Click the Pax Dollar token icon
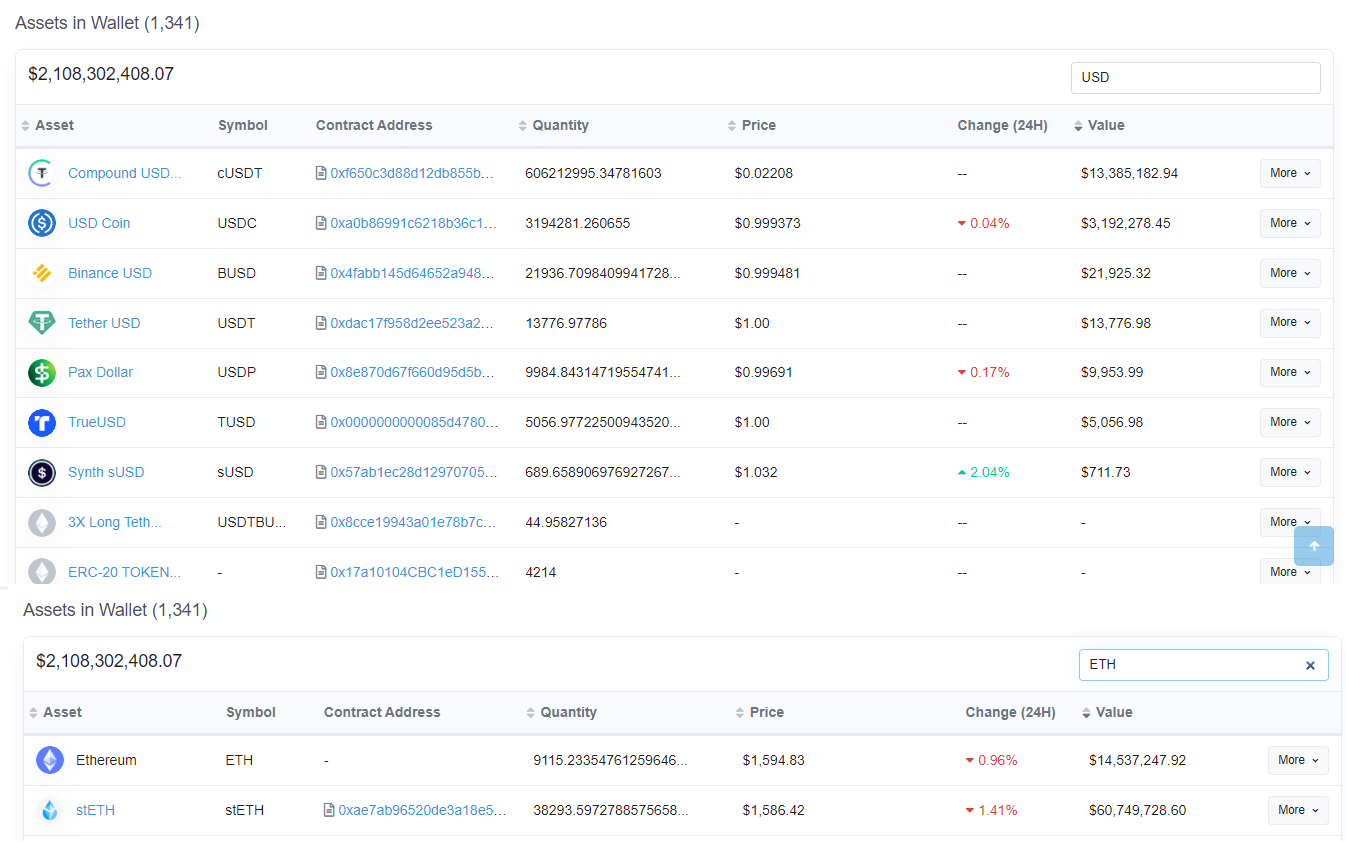Viewport: 1346px width, 842px height. point(42,372)
